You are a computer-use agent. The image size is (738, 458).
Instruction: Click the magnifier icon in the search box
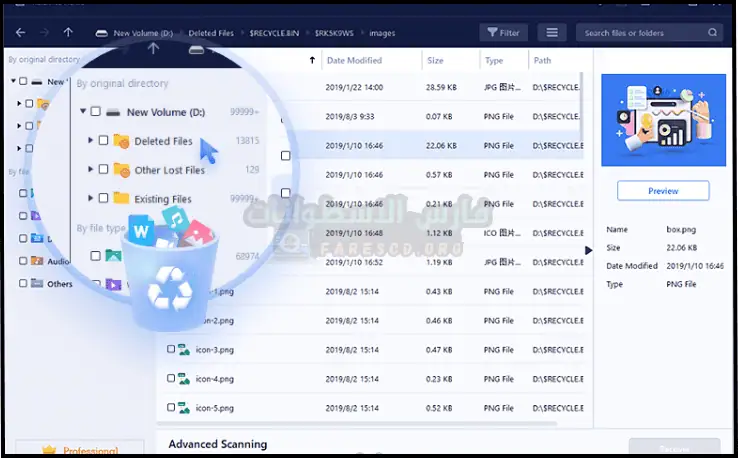713,33
